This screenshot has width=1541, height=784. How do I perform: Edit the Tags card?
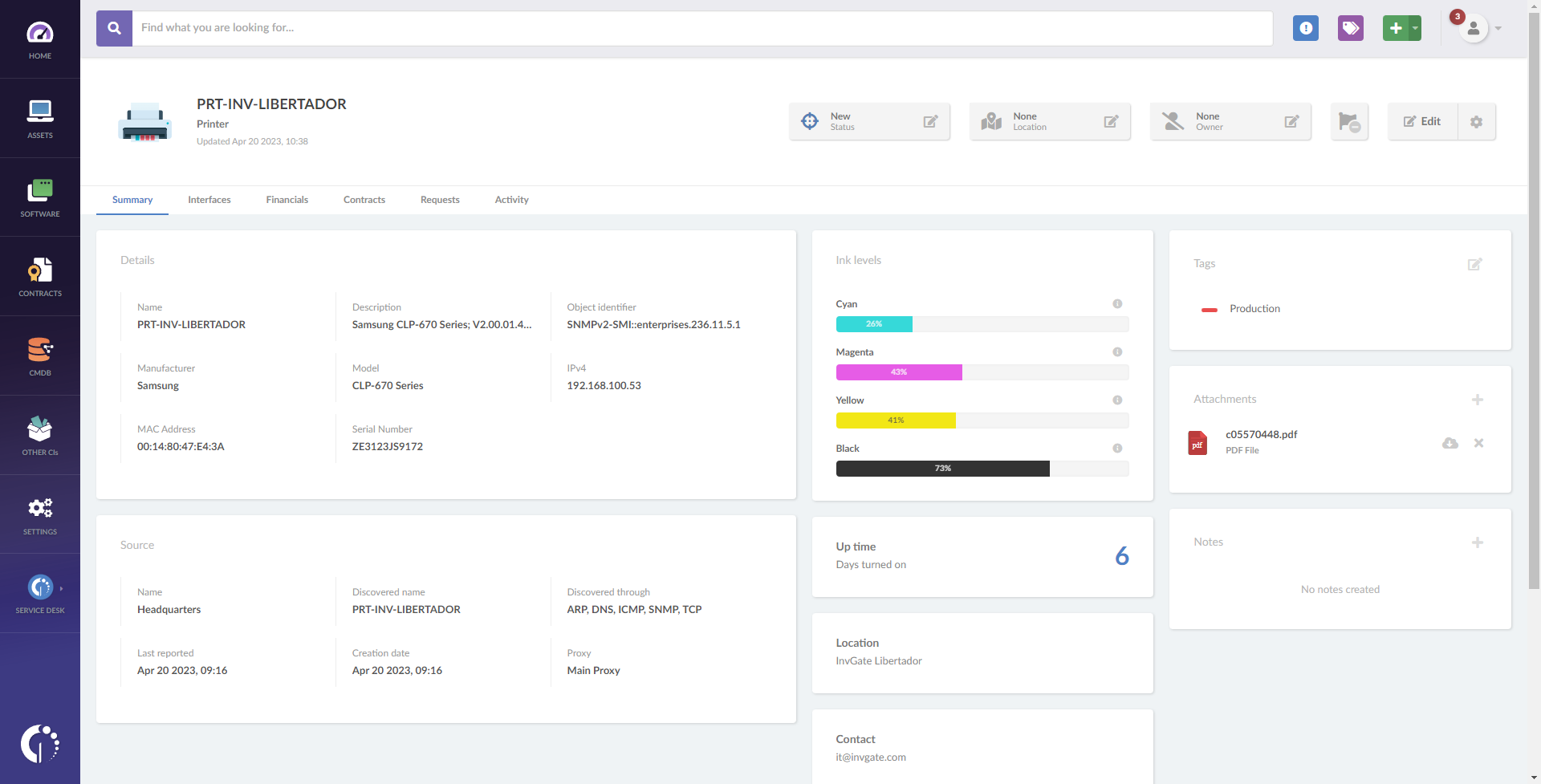coord(1474,264)
